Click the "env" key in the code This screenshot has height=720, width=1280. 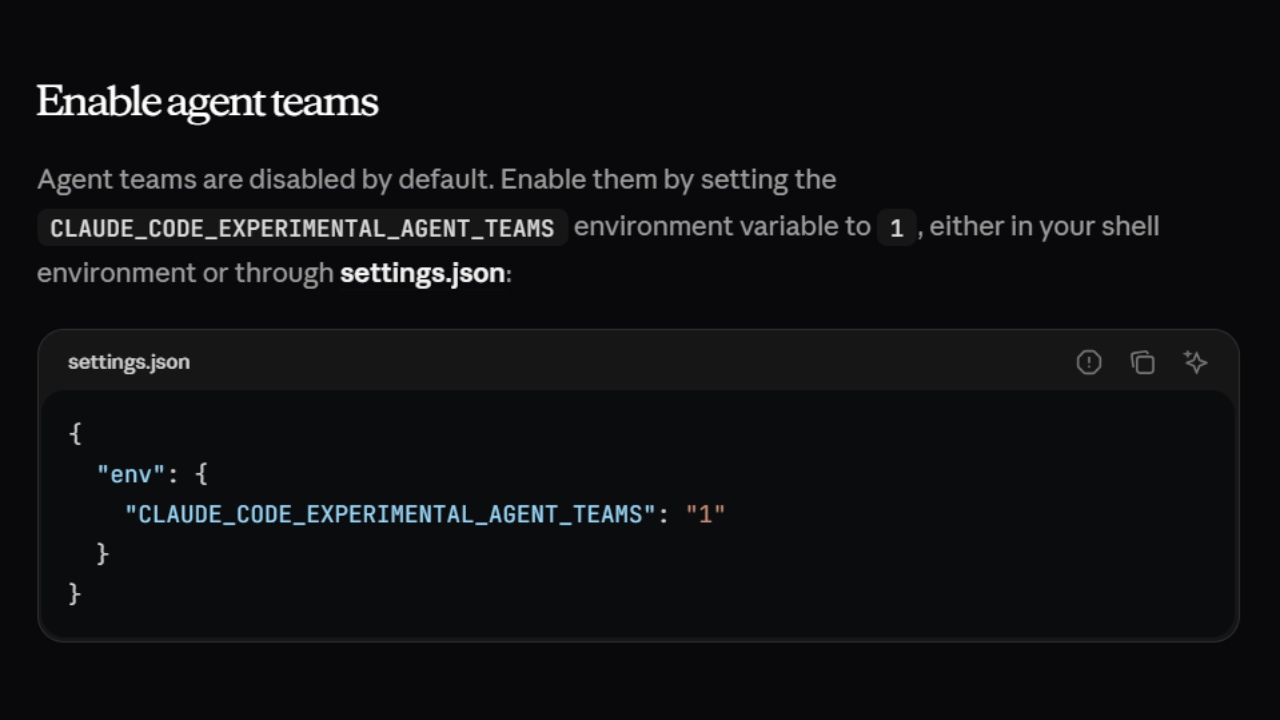tap(130, 474)
